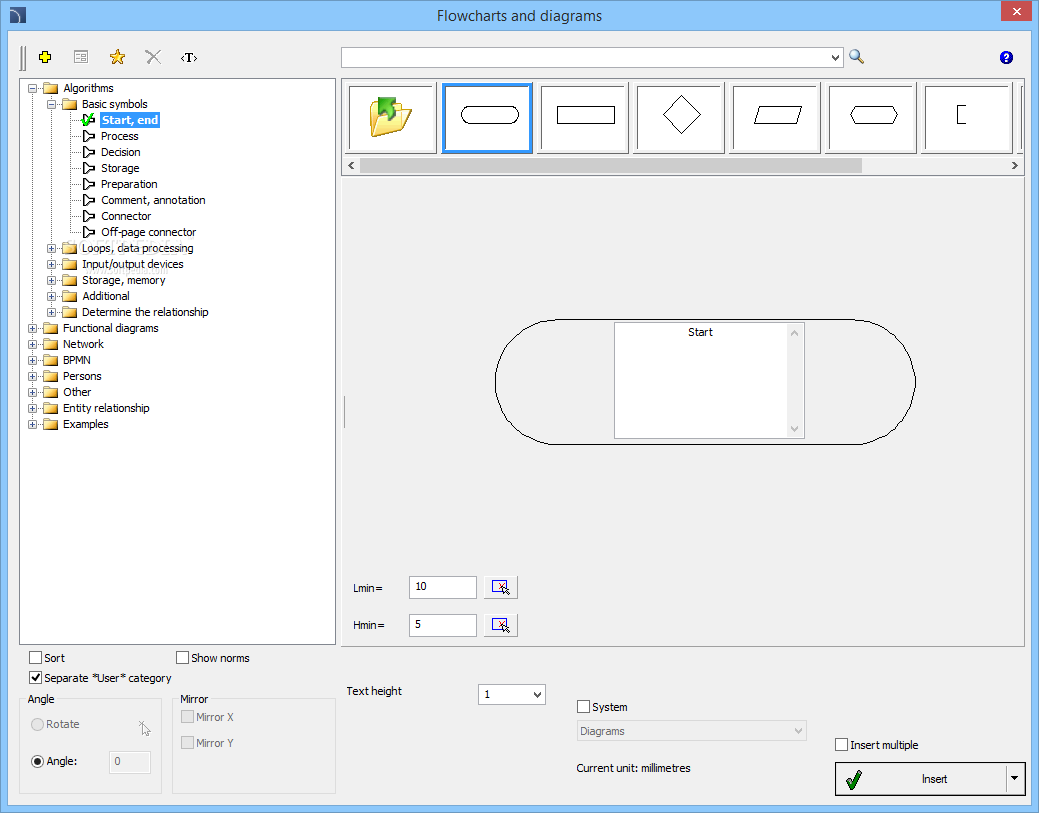The height and width of the screenshot is (813, 1039).
Task: Click the yellow star favorites icon
Action: [x=117, y=57]
